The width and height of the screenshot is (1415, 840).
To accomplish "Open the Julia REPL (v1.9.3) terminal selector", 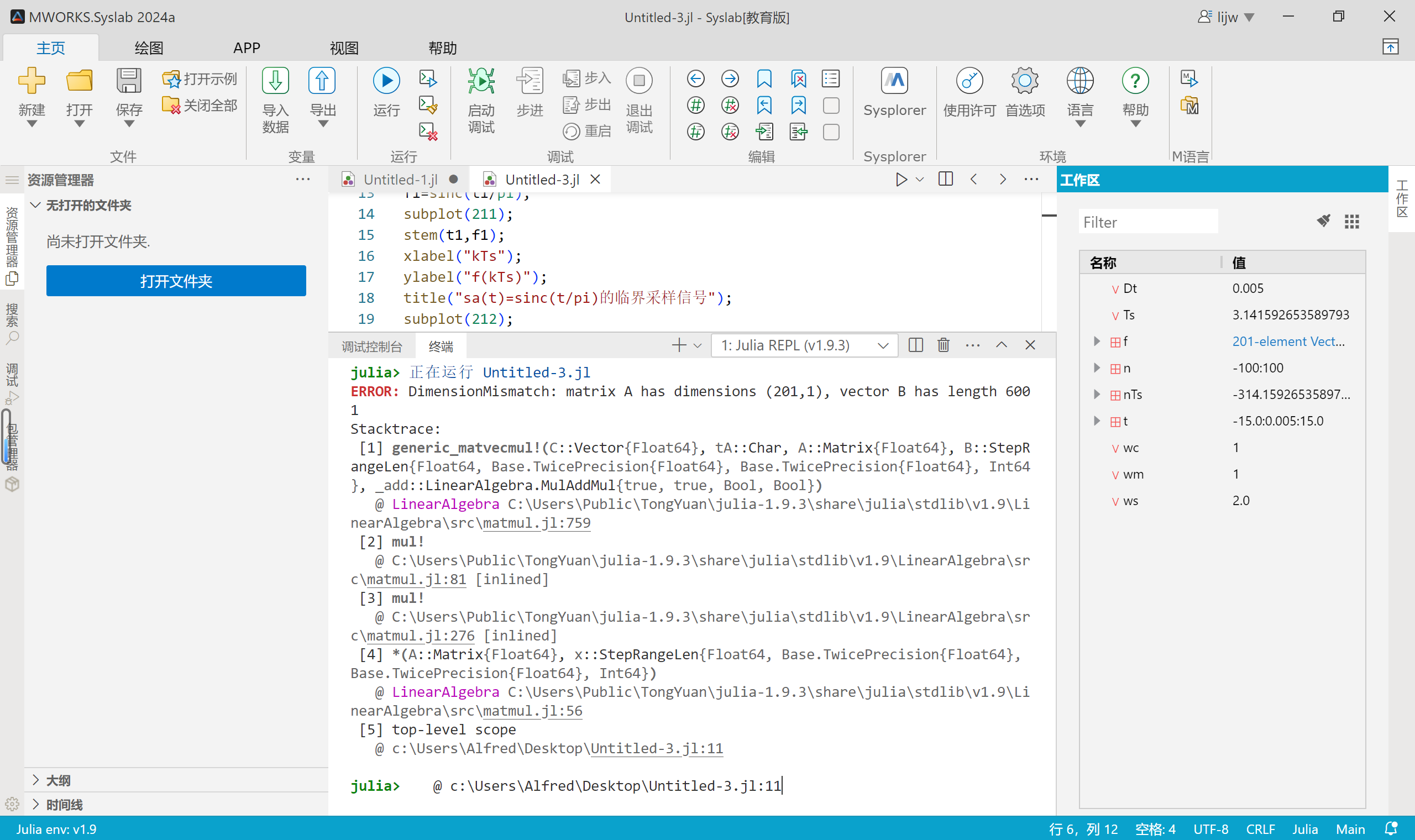I will [x=804, y=345].
